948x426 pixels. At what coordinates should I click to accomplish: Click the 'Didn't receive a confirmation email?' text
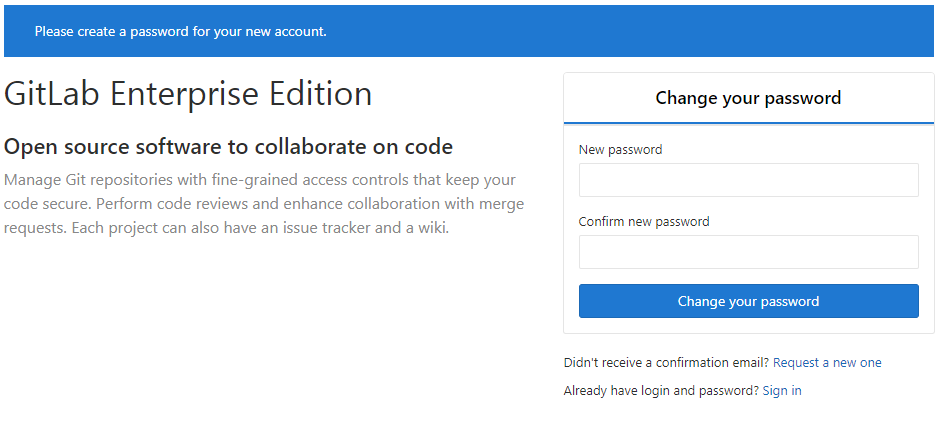[x=666, y=363]
